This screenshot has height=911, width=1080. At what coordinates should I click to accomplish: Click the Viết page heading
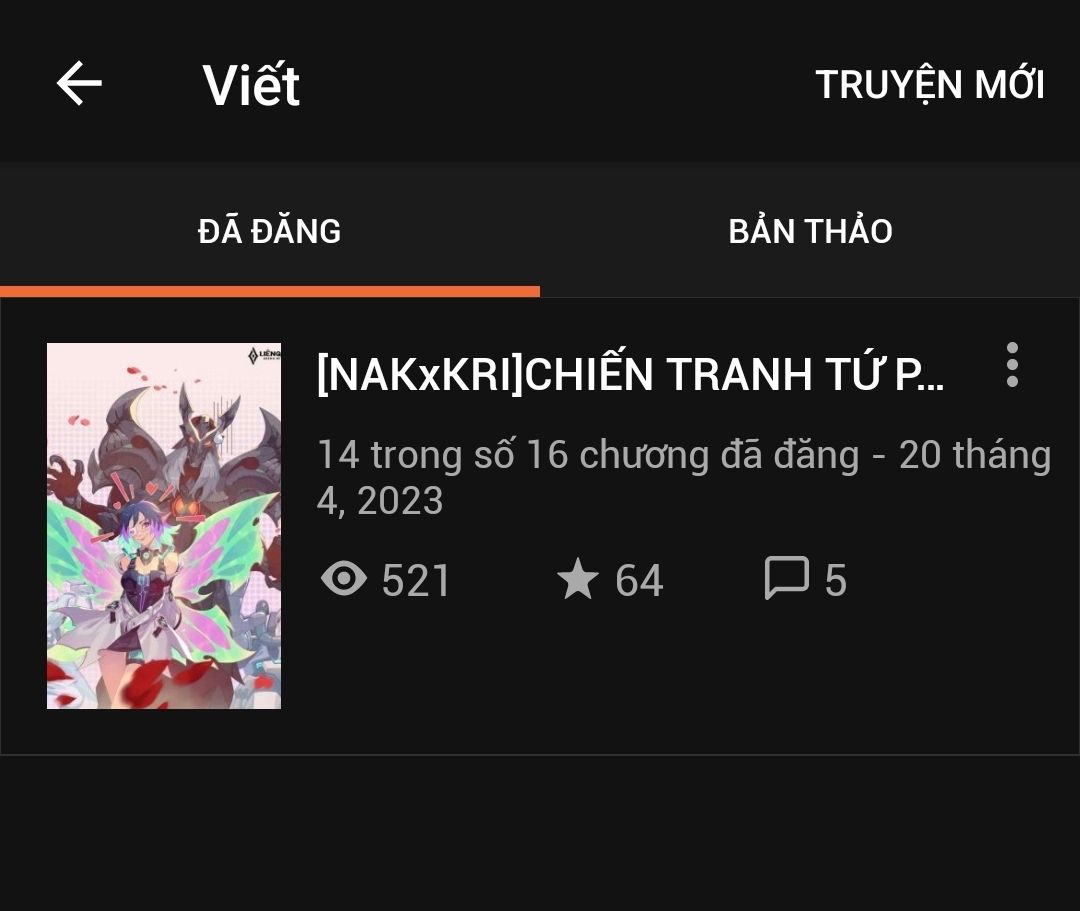coord(251,85)
